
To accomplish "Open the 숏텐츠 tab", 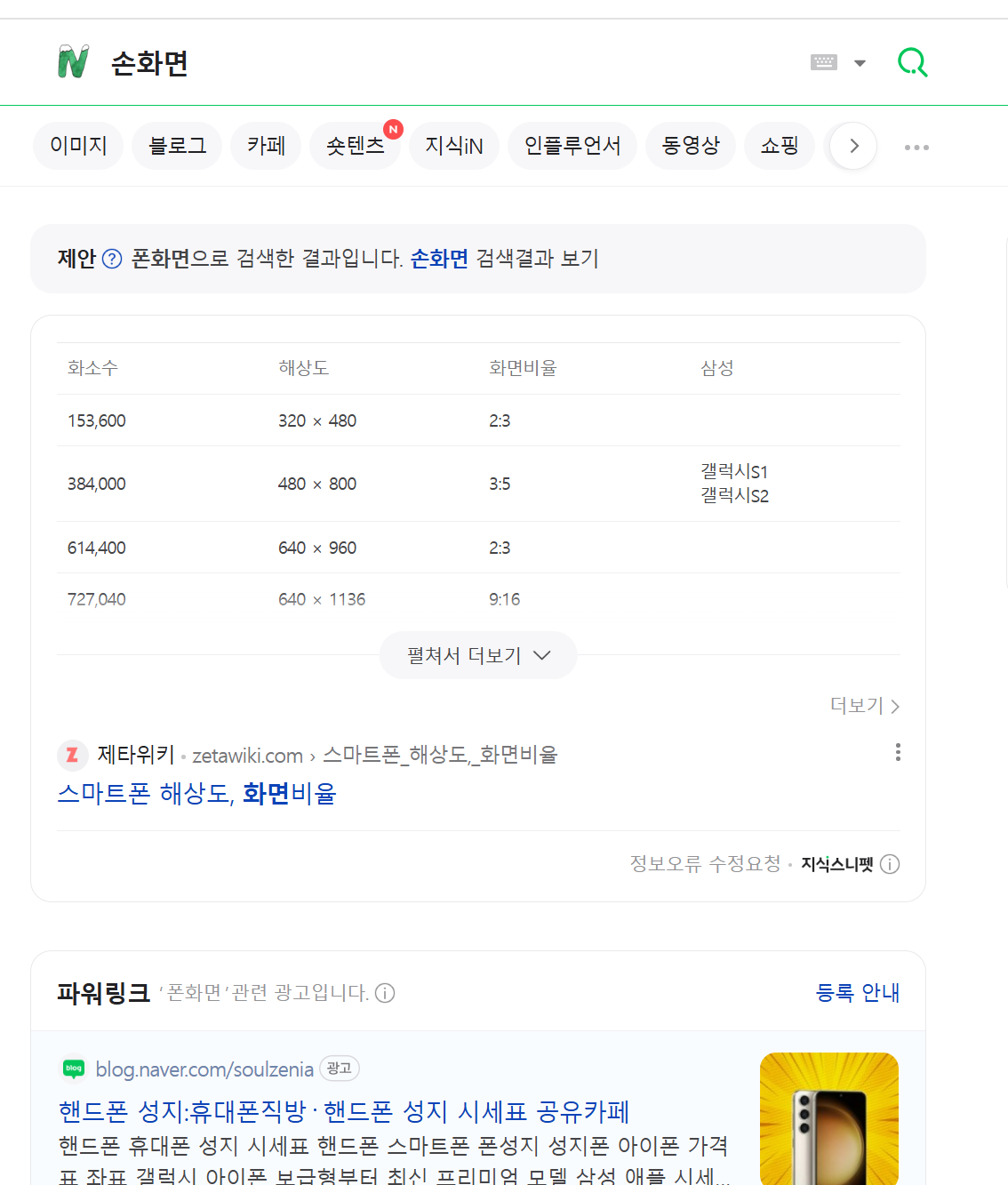I will click(x=355, y=146).
